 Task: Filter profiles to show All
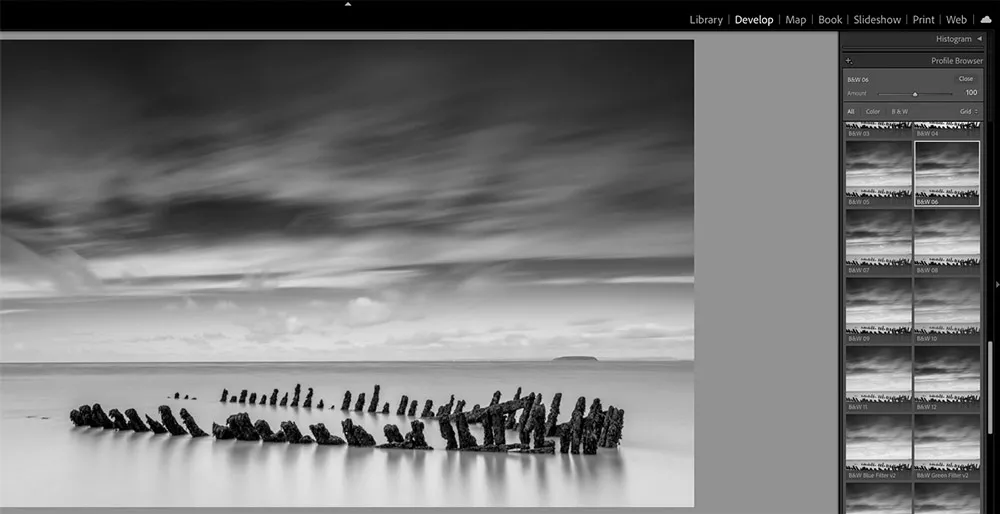851,112
